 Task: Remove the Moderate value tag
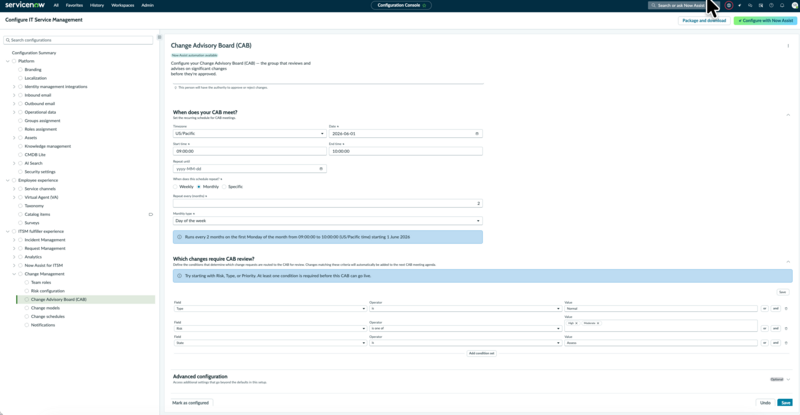pyautogui.click(x=598, y=323)
